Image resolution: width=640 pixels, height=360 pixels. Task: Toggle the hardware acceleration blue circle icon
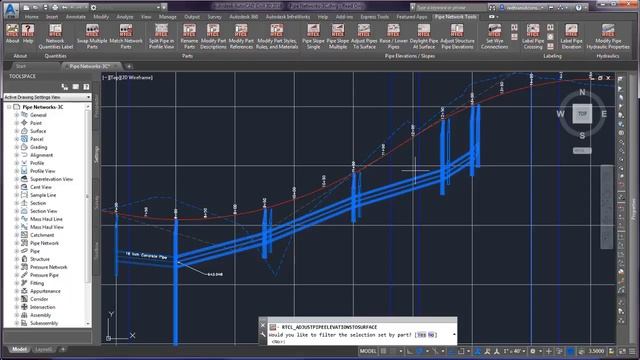(570, 351)
